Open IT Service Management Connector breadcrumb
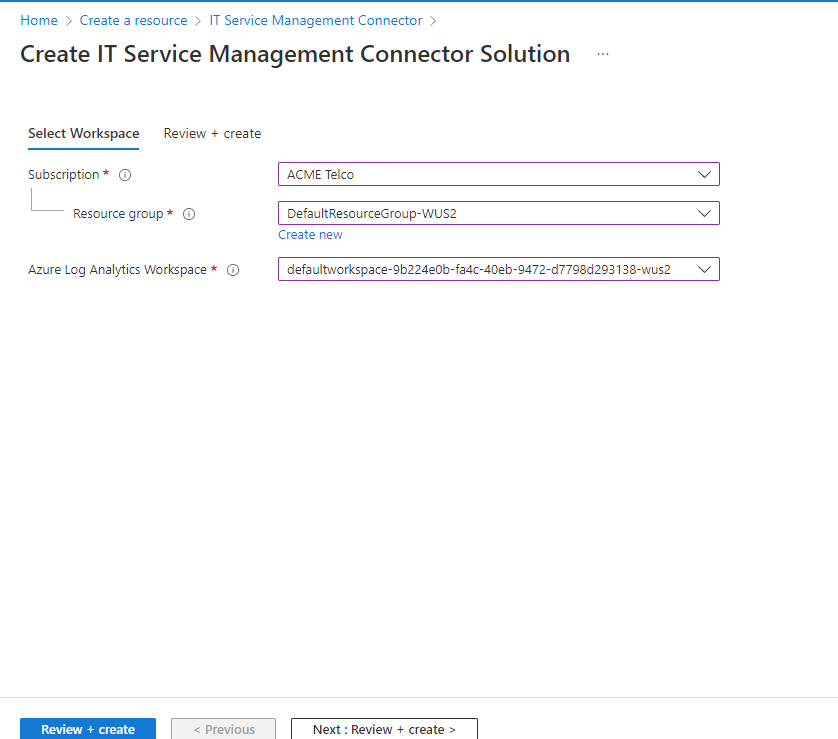 coord(316,20)
